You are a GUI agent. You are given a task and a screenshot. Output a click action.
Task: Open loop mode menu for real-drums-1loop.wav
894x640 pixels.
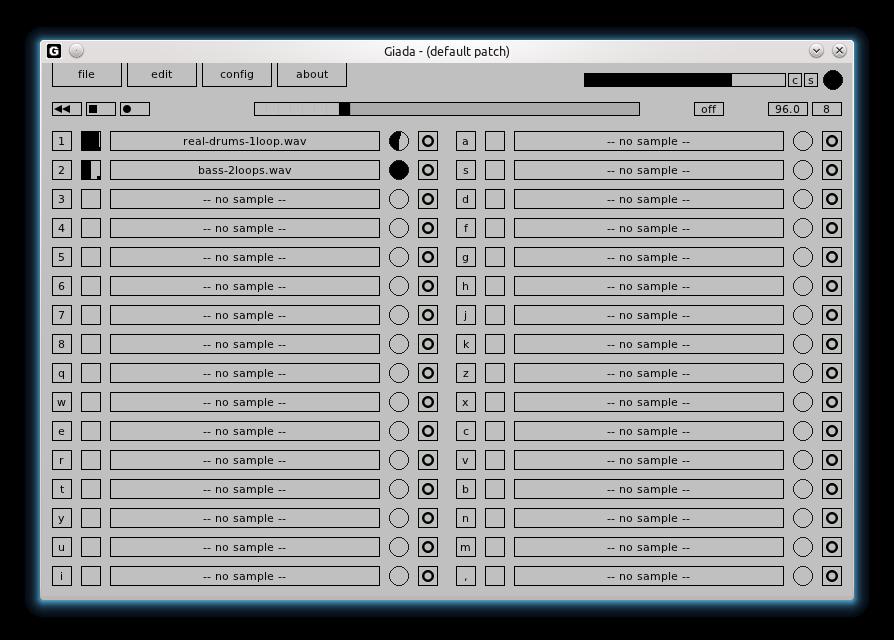pyautogui.click(x=427, y=141)
